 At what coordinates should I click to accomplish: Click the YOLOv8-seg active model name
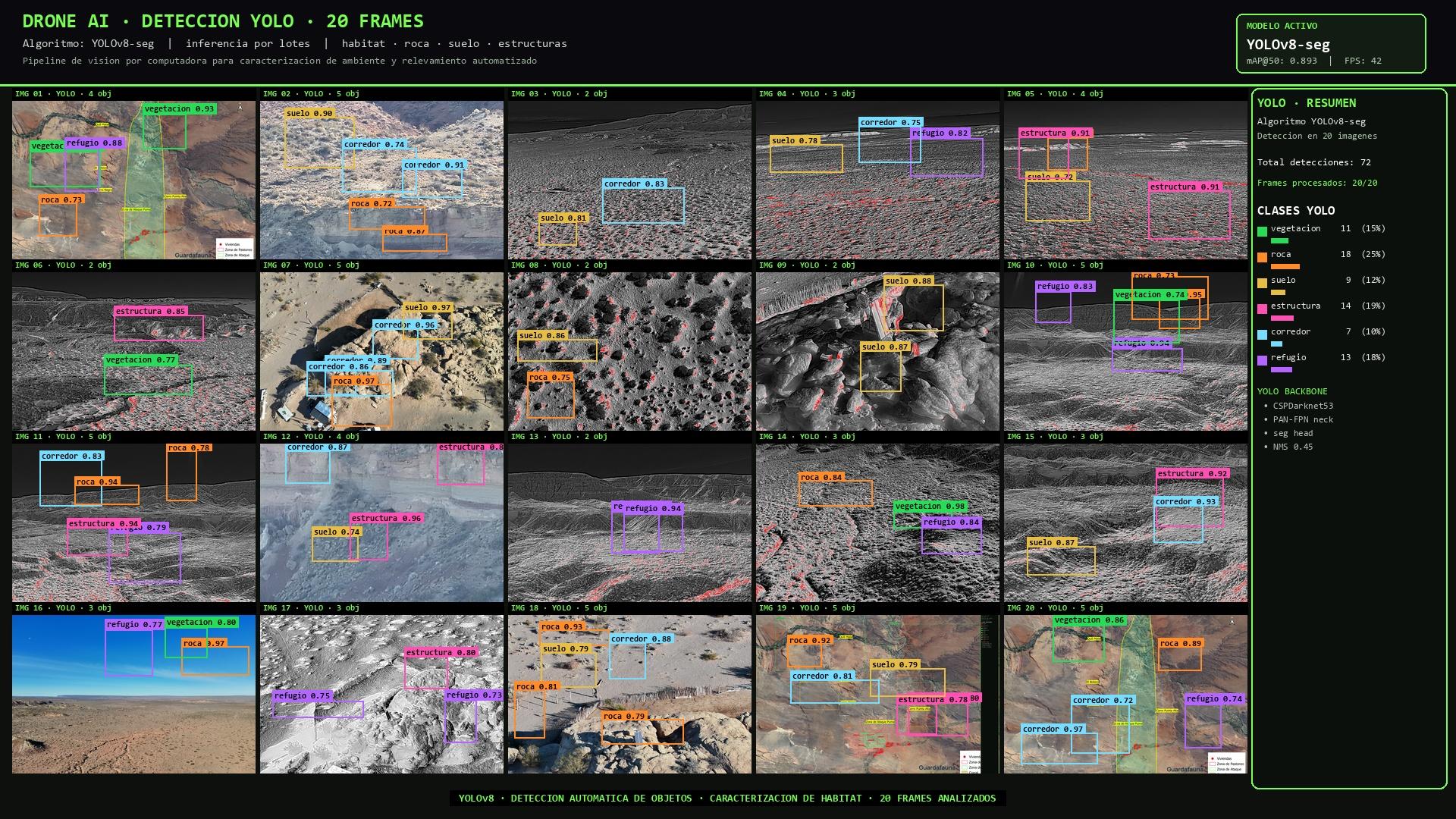(x=1288, y=44)
